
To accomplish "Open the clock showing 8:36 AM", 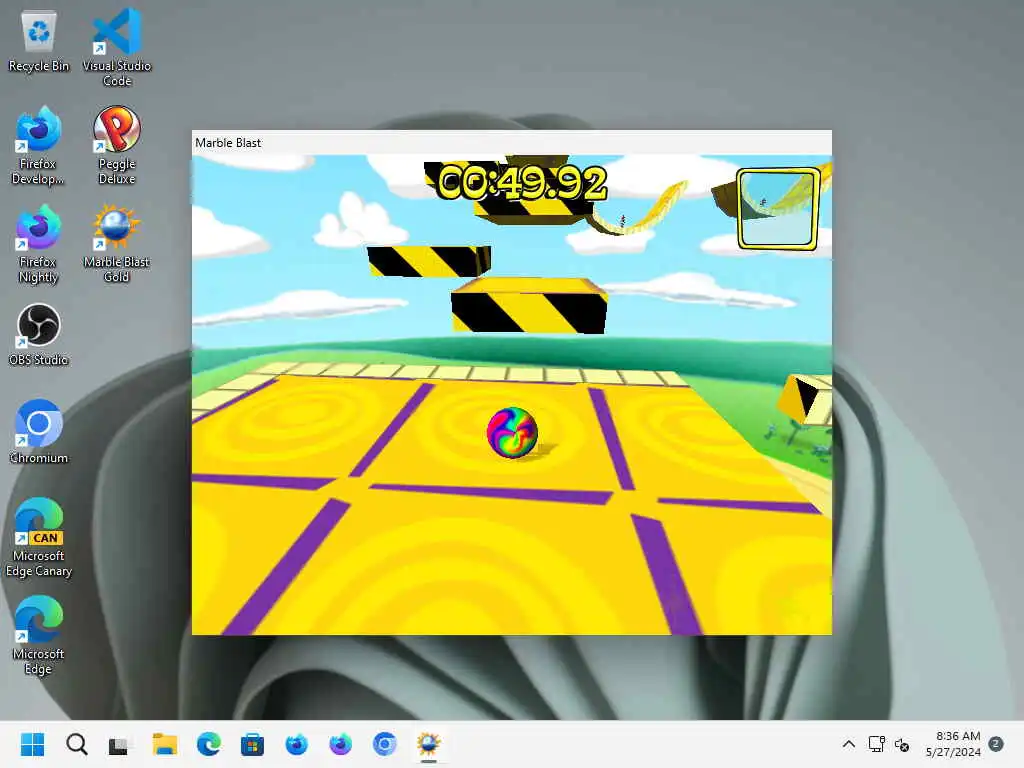I will (x=953, y=744).
